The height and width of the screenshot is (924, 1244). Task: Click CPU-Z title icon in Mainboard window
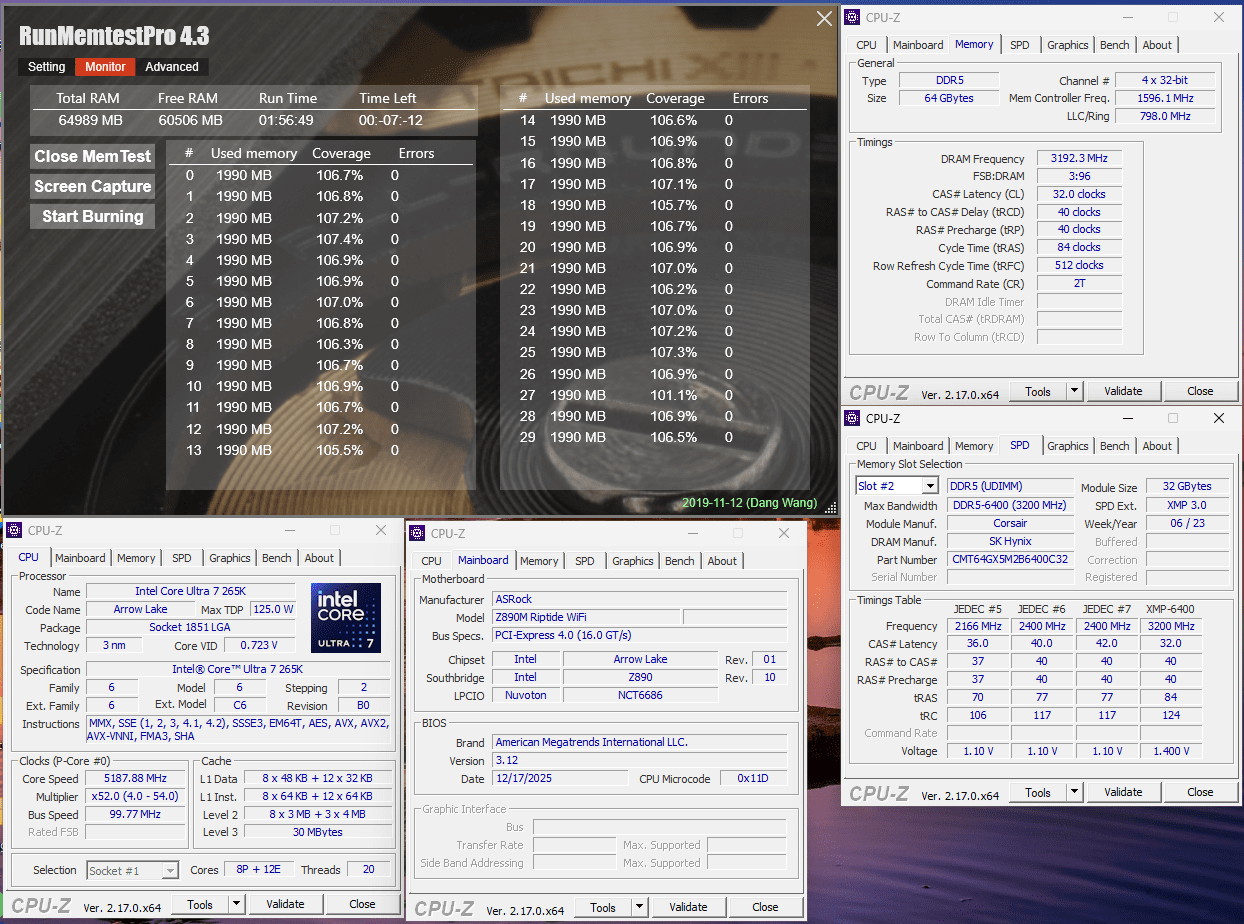pos(419,533)
